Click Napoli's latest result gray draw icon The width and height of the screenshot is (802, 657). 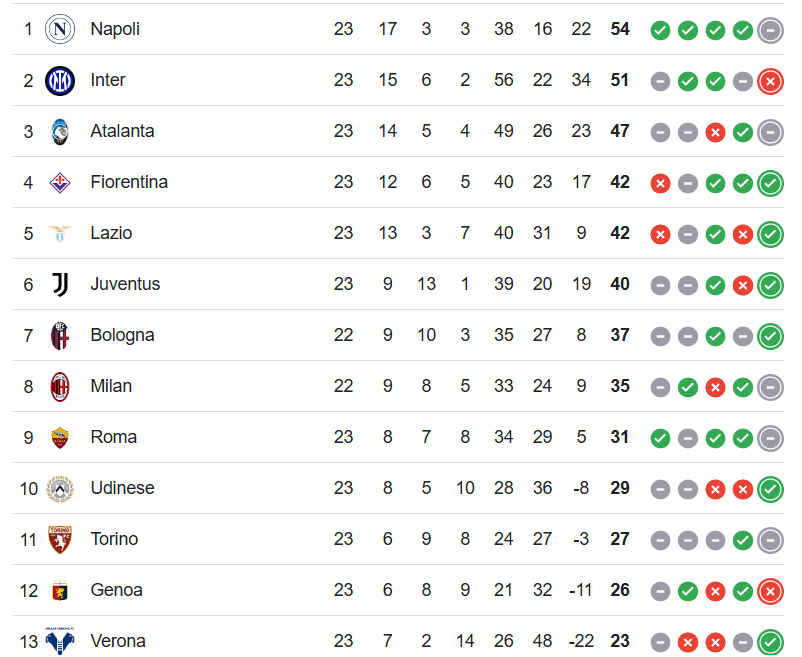770,30
